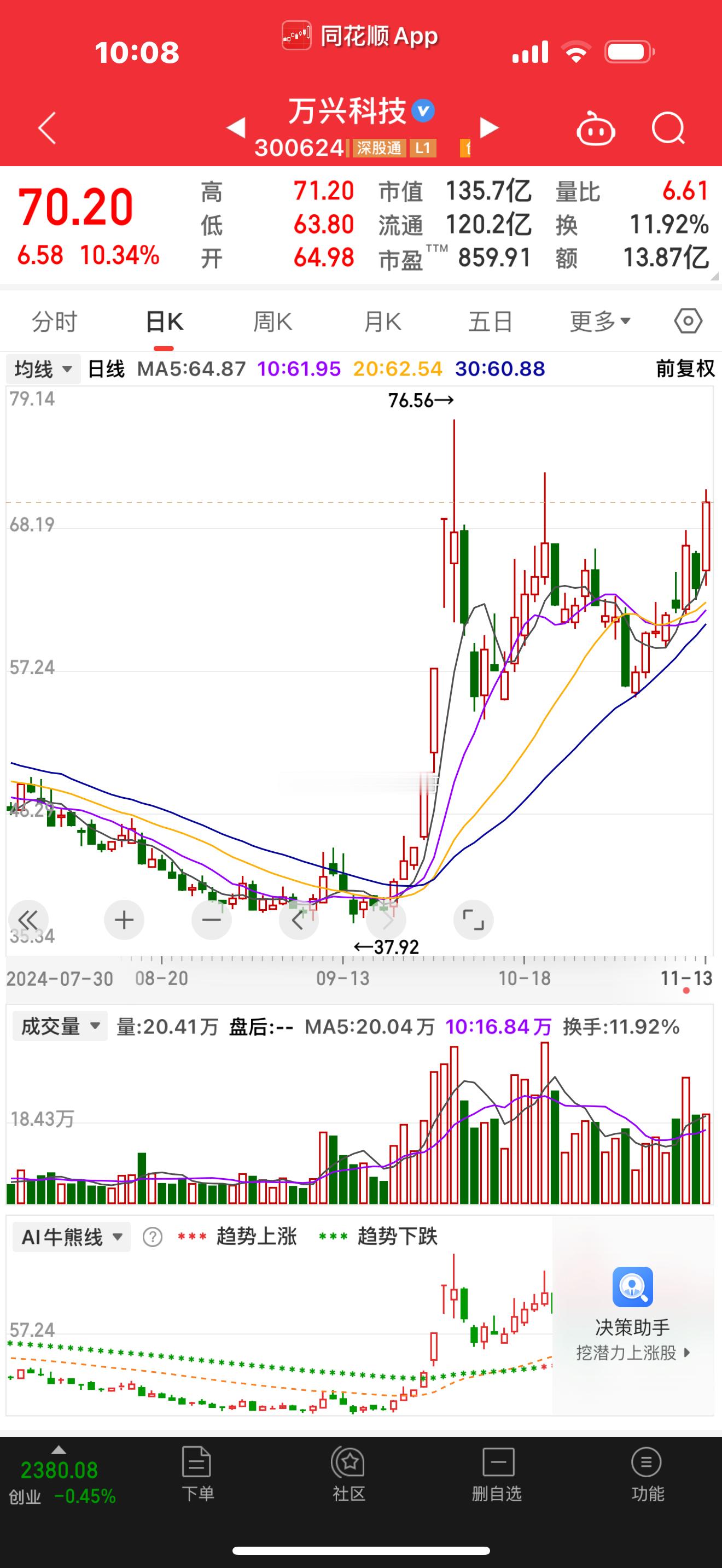This screenshot has height=1568, width=722.
Task: Open 成交量 indicator dropdown
Action: pyautogui.click(x=60, y=1026)
